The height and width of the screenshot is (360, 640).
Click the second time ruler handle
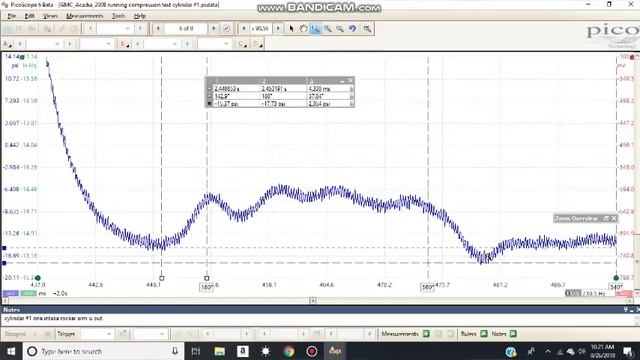click(x=207, y=278)
